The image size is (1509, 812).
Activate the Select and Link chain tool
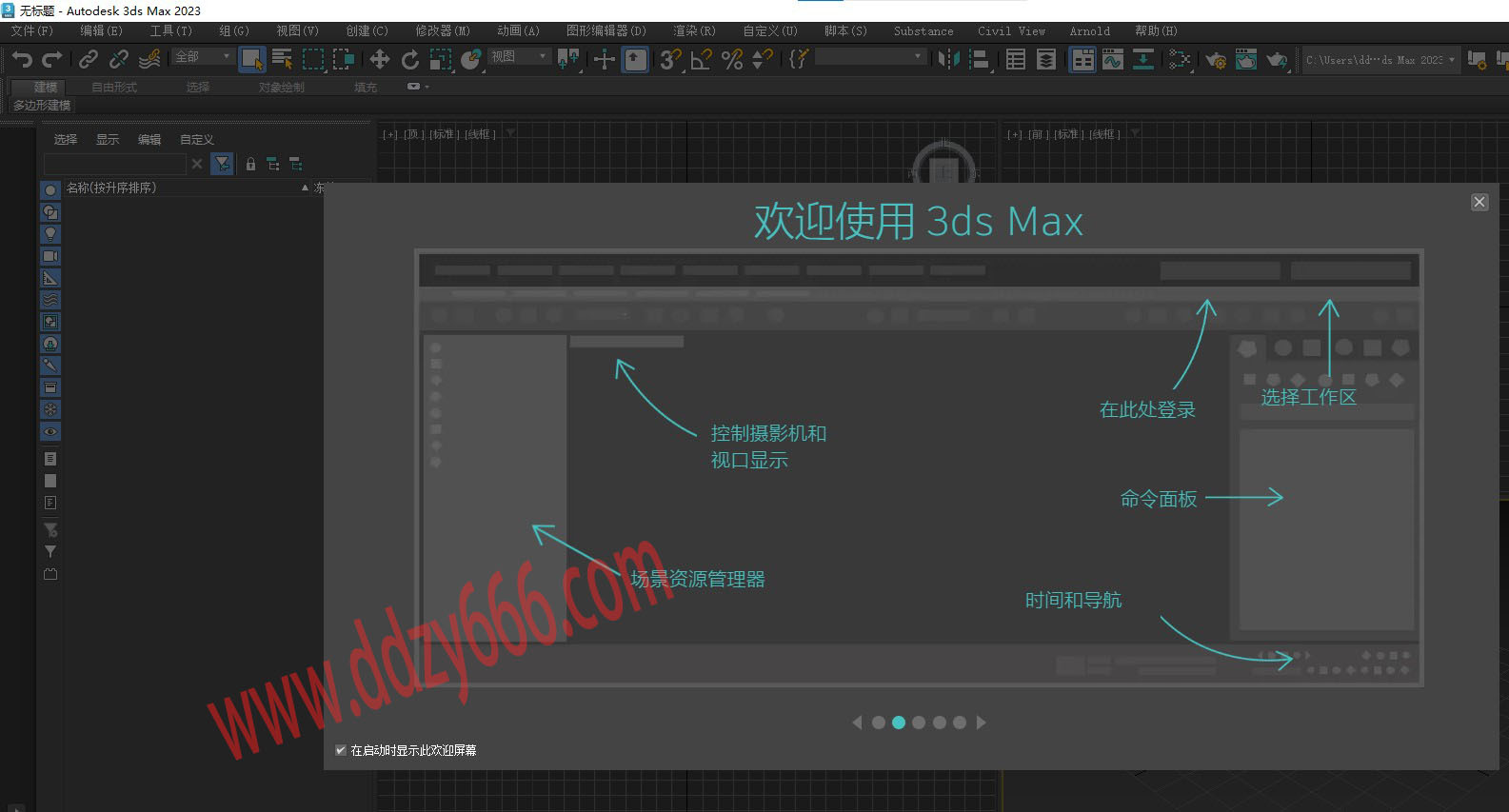pyautogui.click(x=89, y=60)
